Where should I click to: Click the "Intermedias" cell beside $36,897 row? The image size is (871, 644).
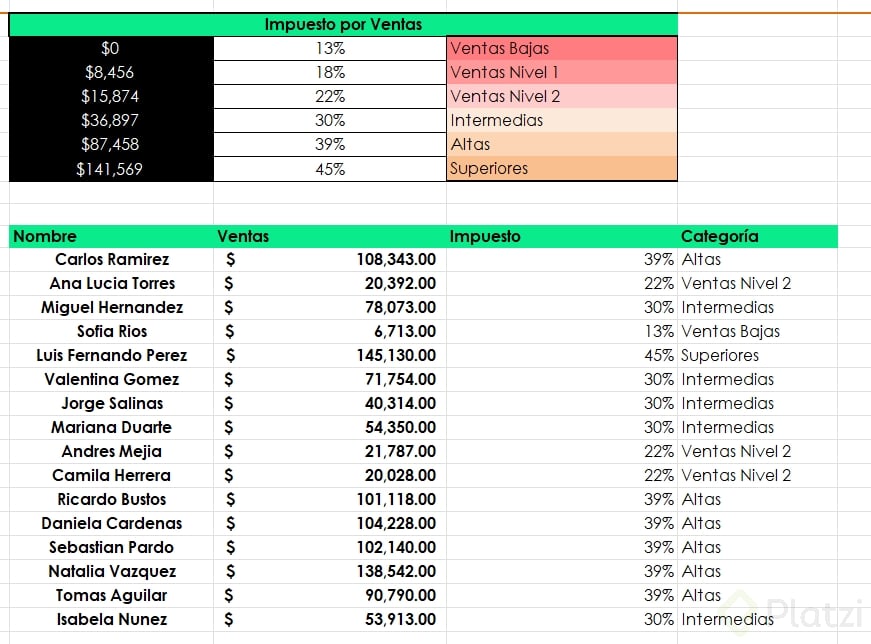pos(561,120)
